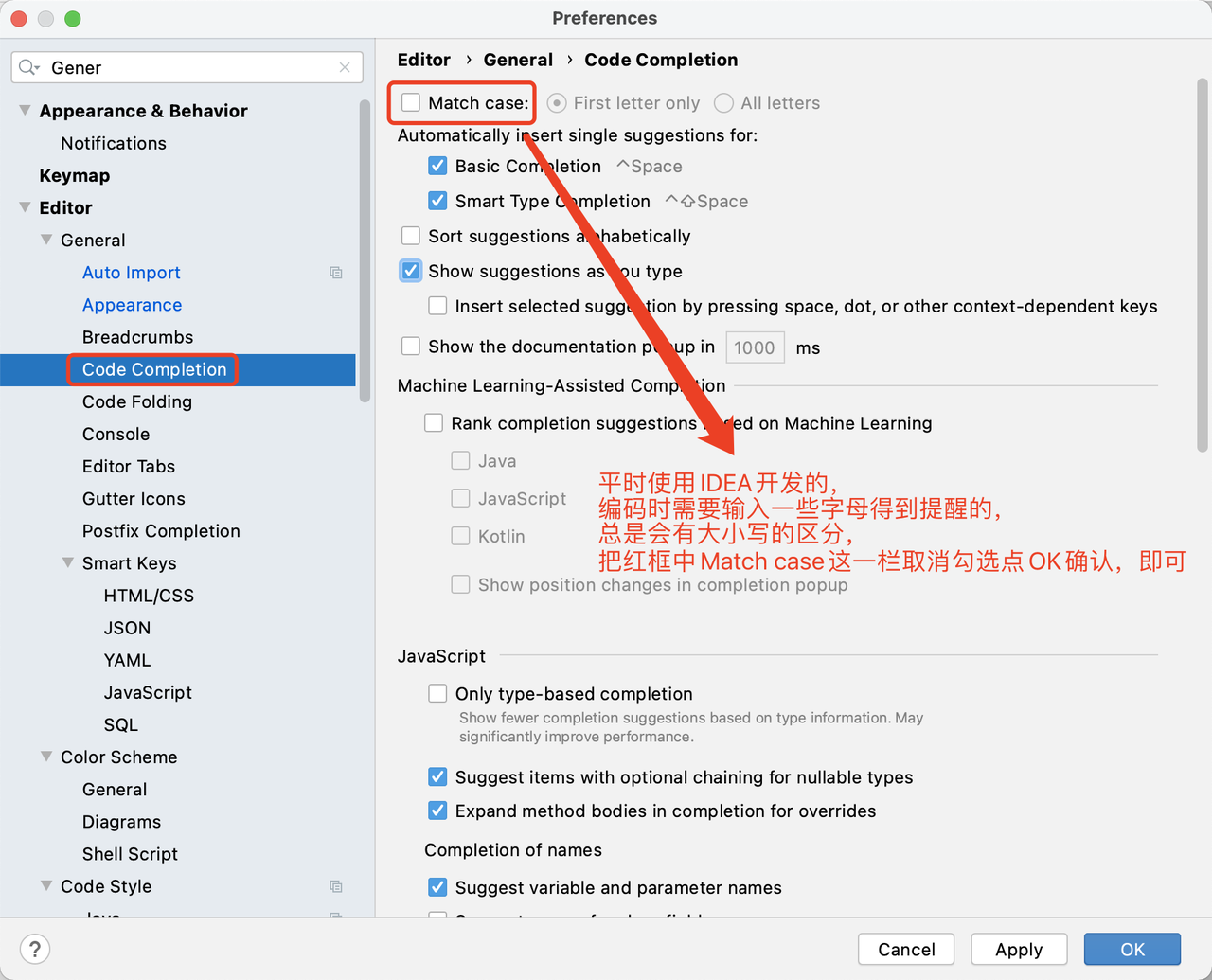
Task: Focus the settings search field
Action: 187,67
